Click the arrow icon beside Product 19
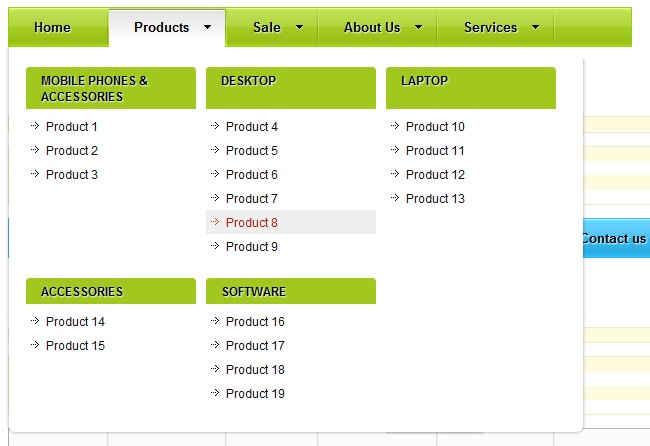 click(x=215, y=393)
